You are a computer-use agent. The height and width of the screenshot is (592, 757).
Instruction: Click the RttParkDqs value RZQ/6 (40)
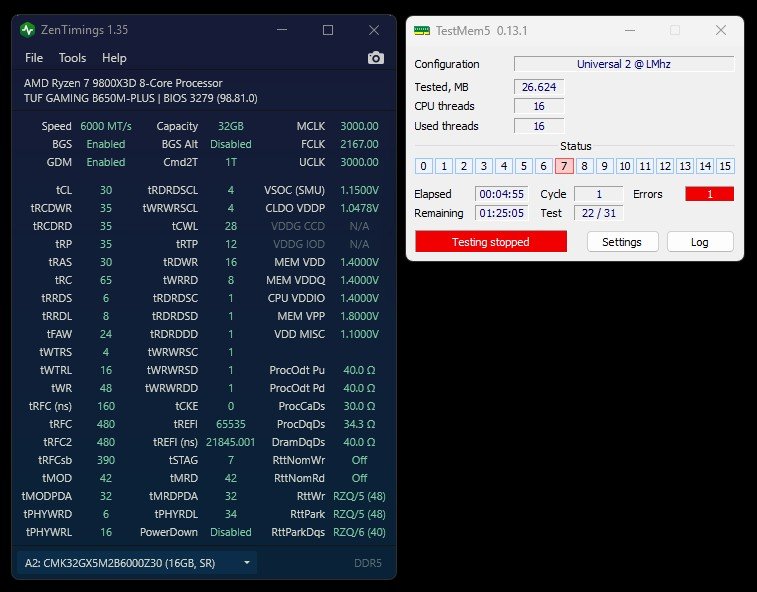[x=359, y=532]
